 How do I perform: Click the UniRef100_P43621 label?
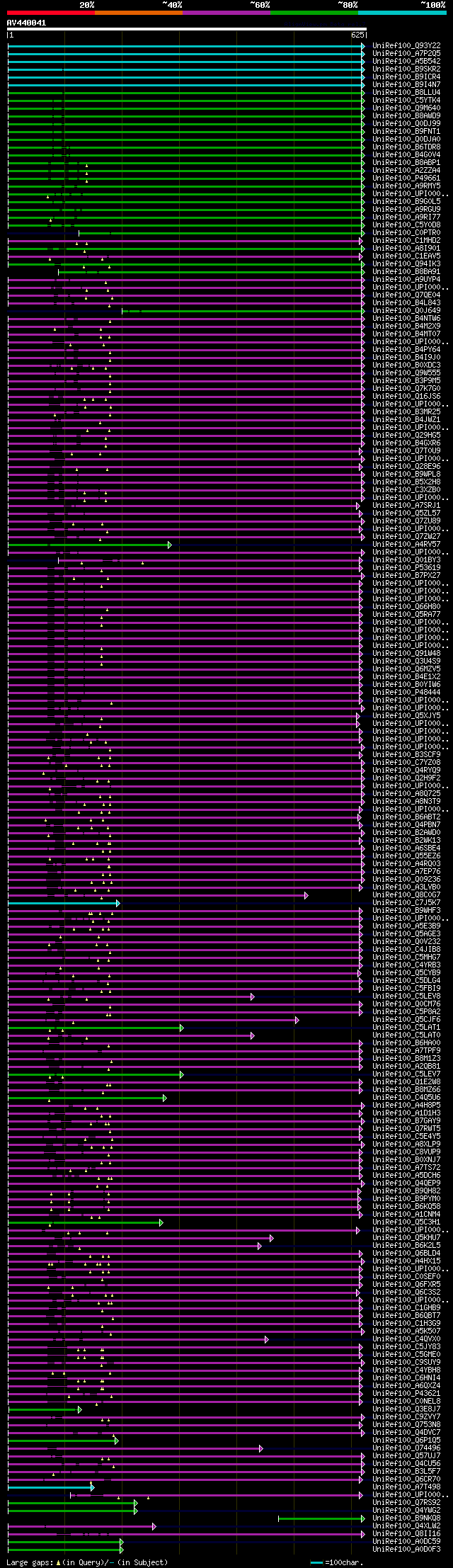[x=406, y=1394]
